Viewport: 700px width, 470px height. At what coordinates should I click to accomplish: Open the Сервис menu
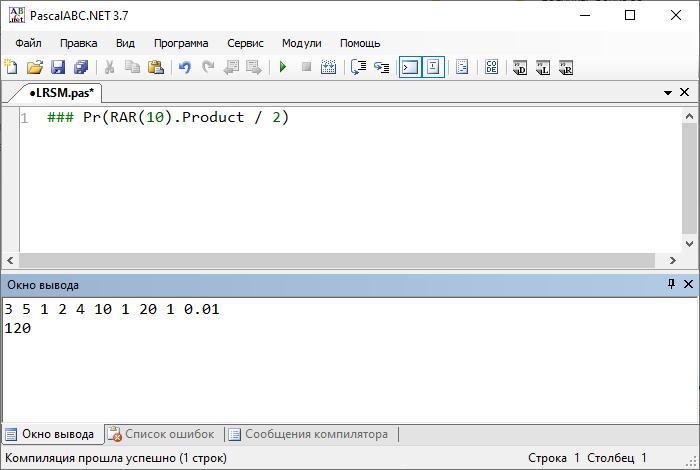click(x=245, y=43)
